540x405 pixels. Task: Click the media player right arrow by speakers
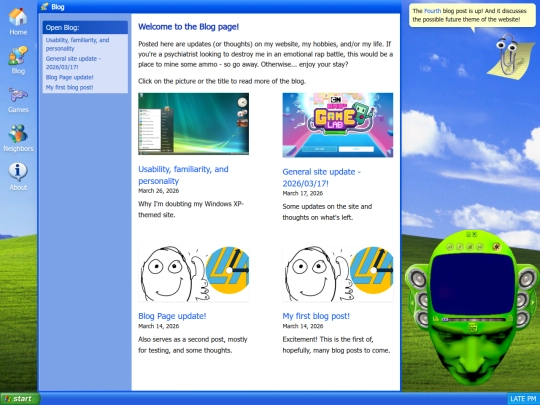point(533,302)
